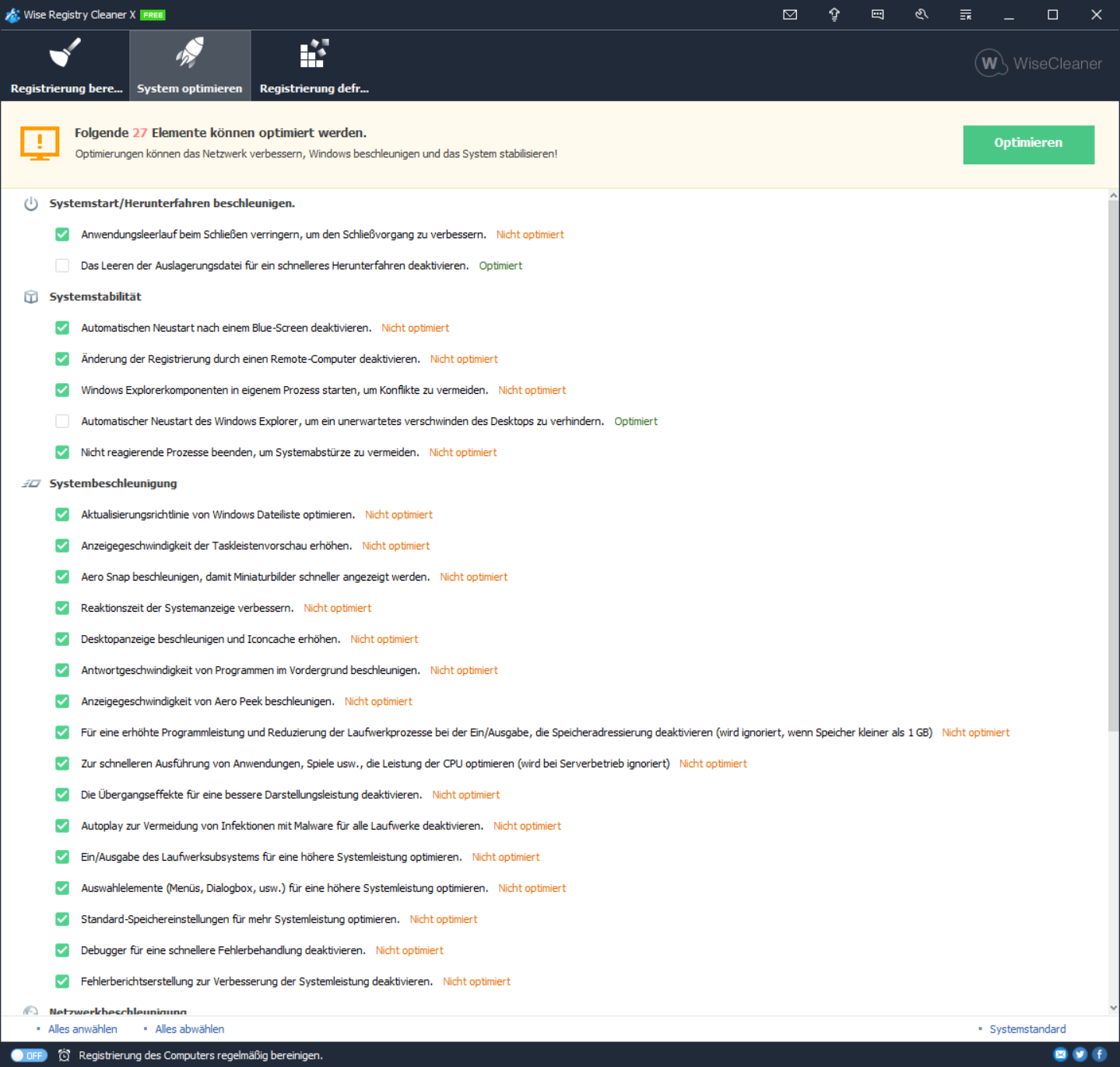Uncheck Leistung der CPU optimieren option
This screenshot has width=1120, height=1067.
tap(62, 763)
